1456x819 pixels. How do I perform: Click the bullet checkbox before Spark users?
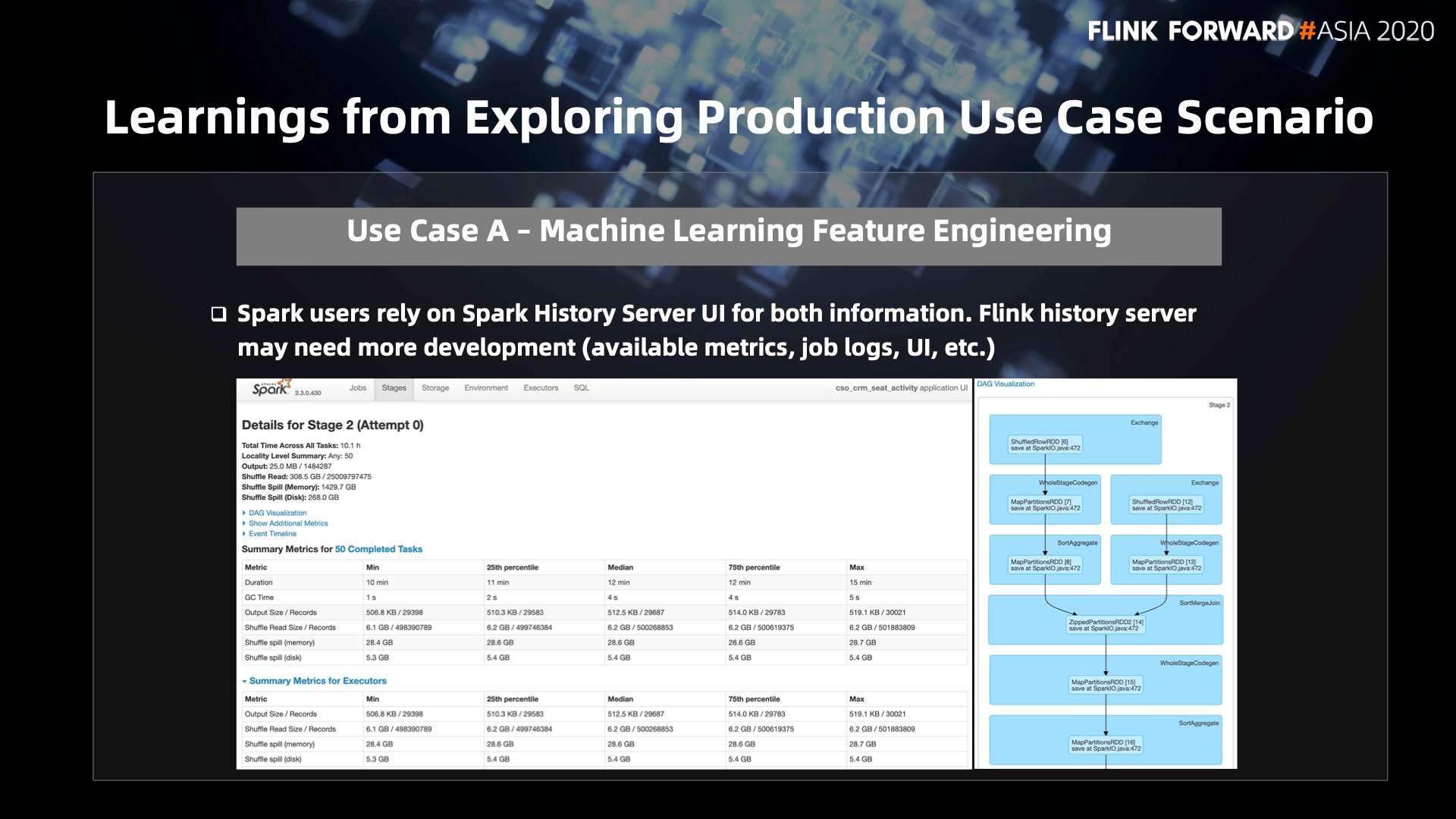pyautogui.click(x=219, y=314)
